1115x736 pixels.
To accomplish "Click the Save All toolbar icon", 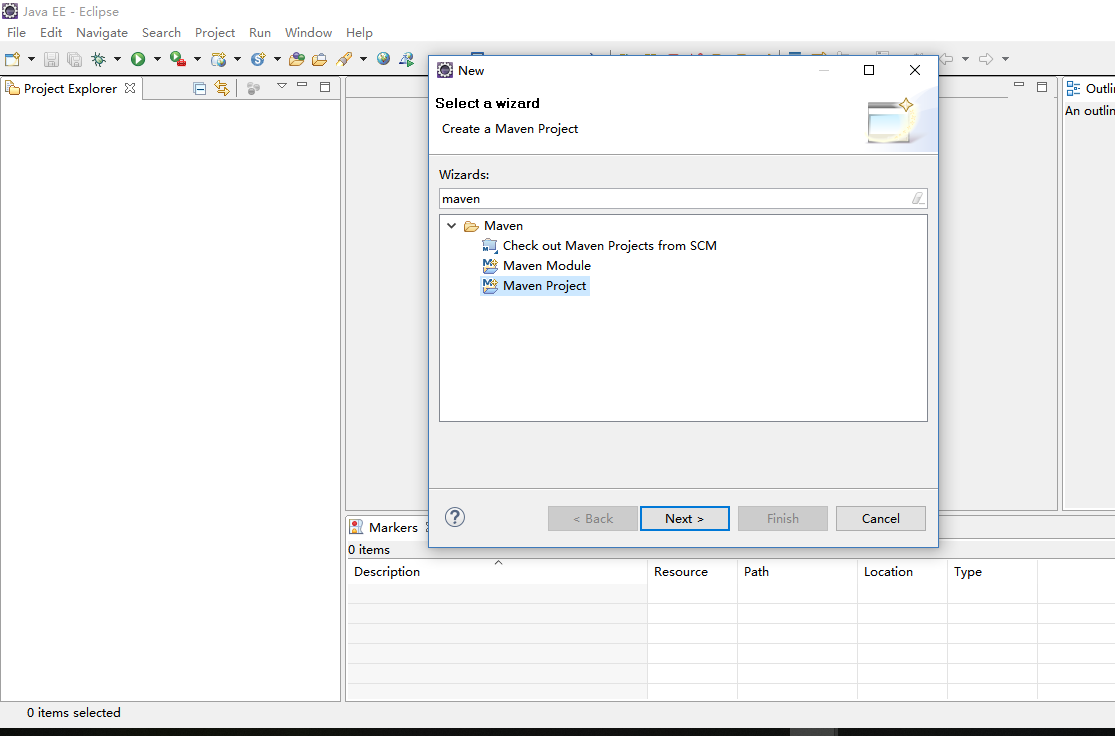I will point(74,59).
